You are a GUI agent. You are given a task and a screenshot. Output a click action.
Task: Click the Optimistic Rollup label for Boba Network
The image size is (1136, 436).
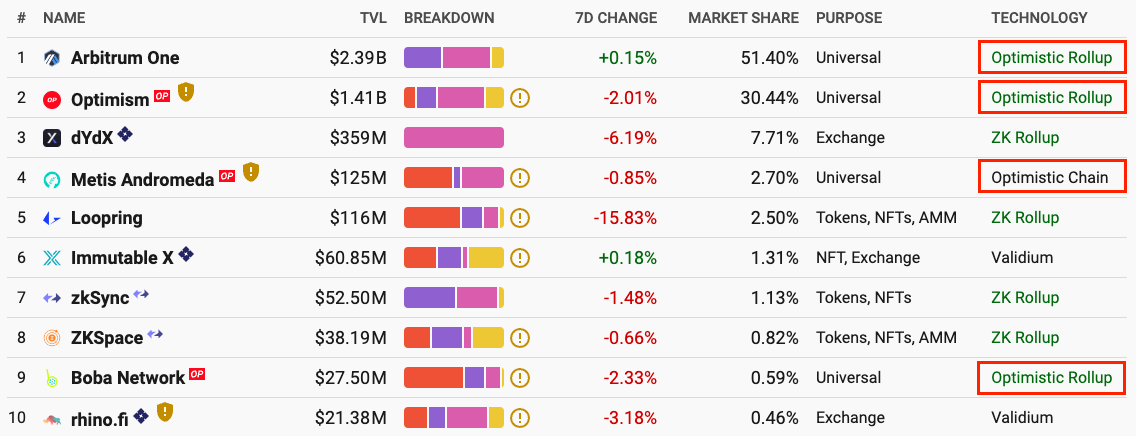click(x=1051, y=378)
